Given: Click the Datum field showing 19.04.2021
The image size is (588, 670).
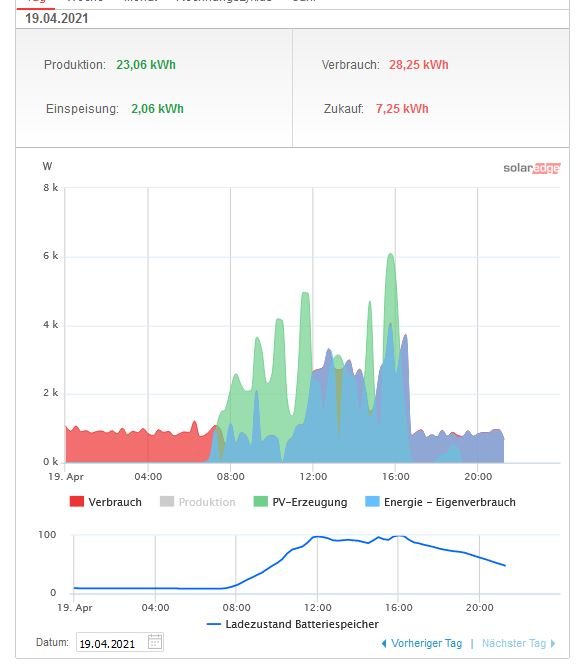Looking at the screenshot, I should coord(120,642).
